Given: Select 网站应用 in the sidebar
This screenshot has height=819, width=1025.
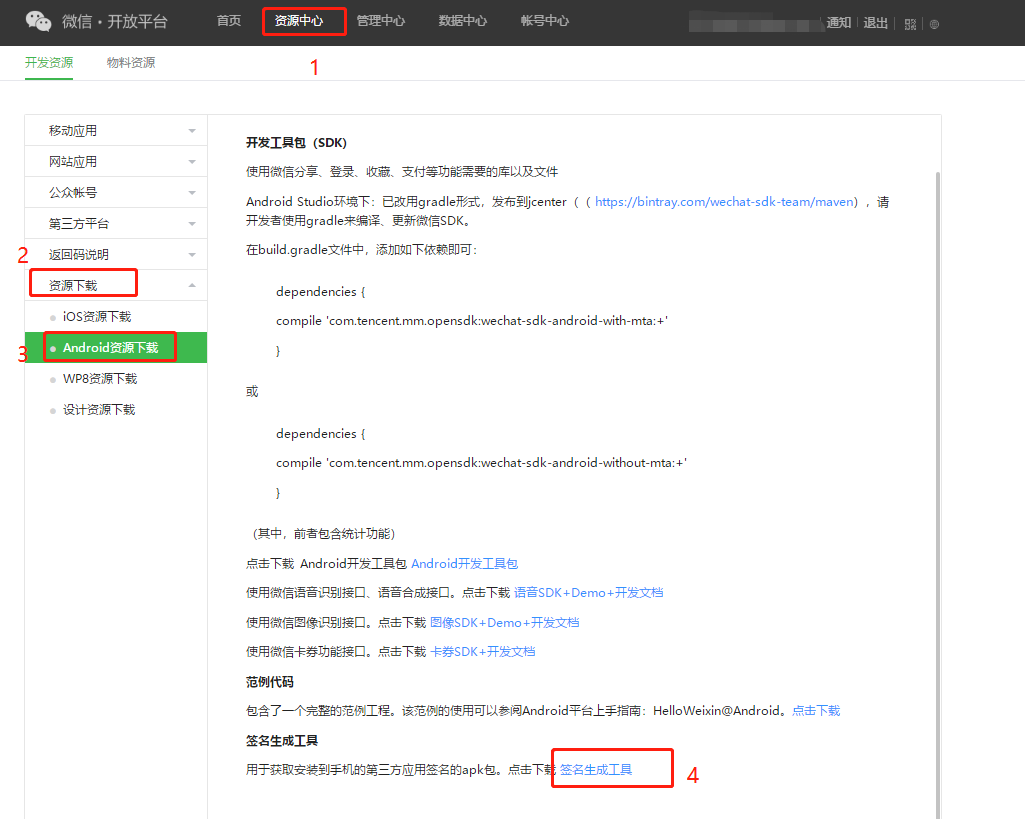Looking at the screenshot, I should [x=73, y=161].
